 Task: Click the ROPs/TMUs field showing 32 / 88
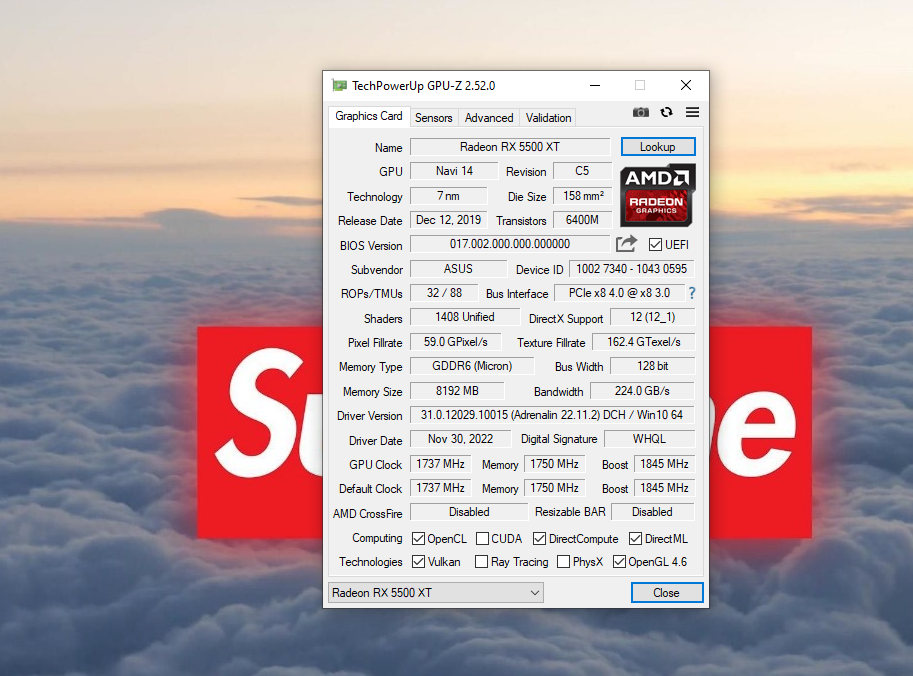point(444,293)
